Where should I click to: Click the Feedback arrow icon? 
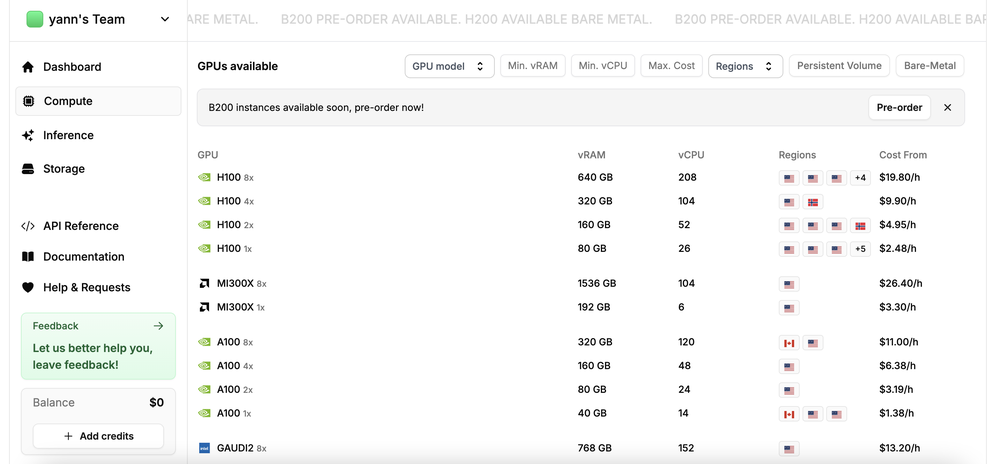click(x=158, y=326)
